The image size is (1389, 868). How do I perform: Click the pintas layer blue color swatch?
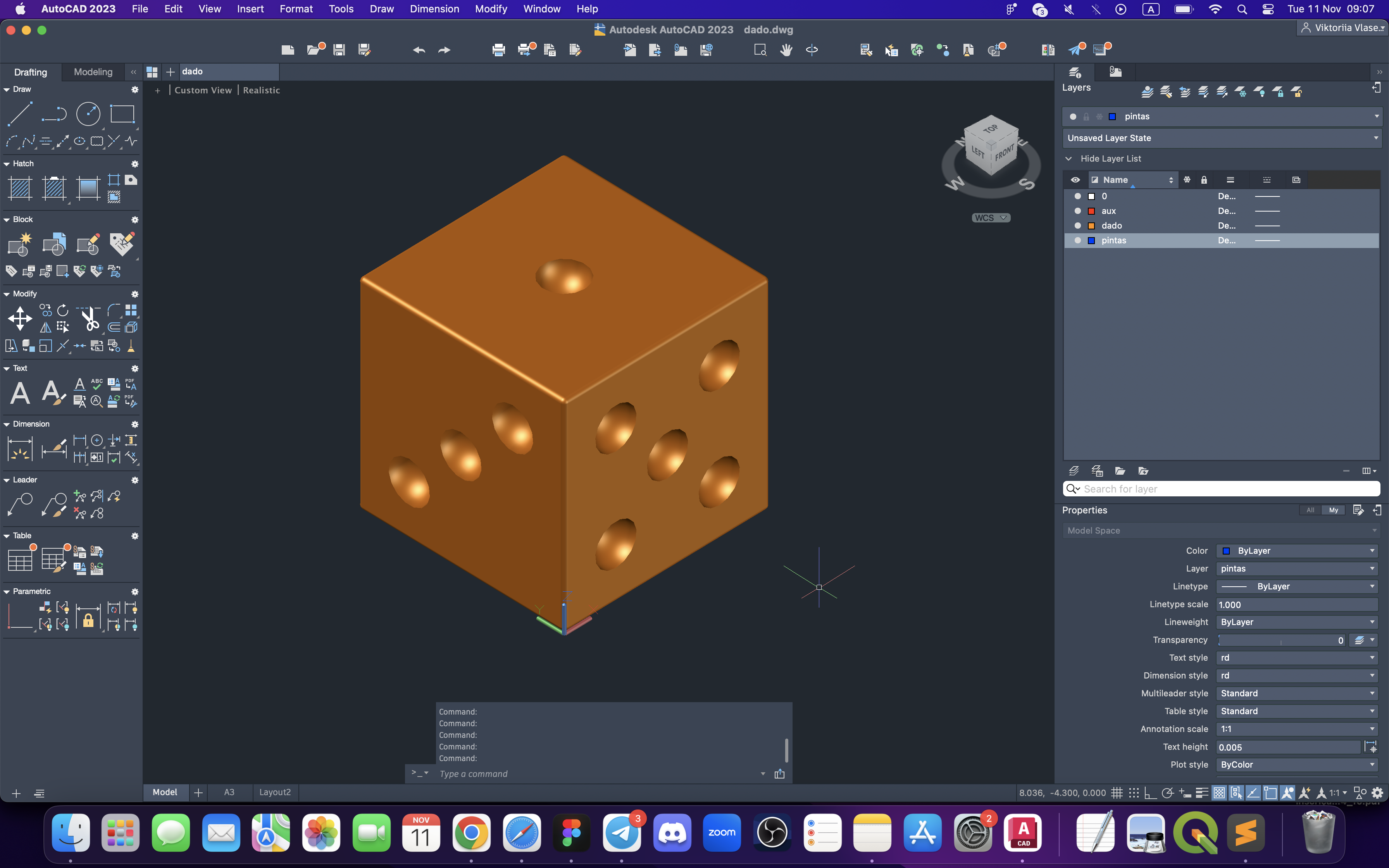pyautogui.click(x=1091, y=241)
